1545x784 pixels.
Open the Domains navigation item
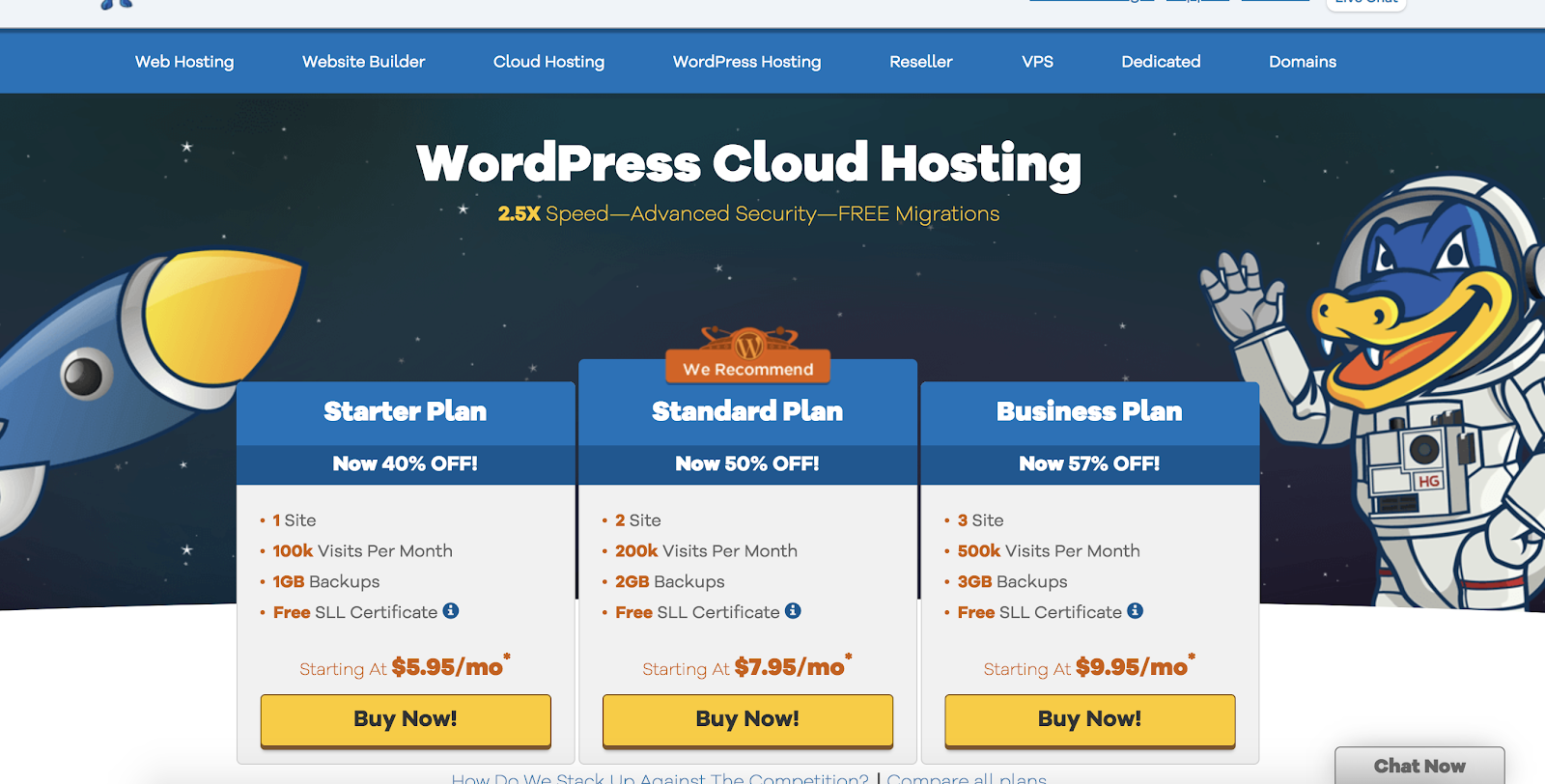(1303, 62)
